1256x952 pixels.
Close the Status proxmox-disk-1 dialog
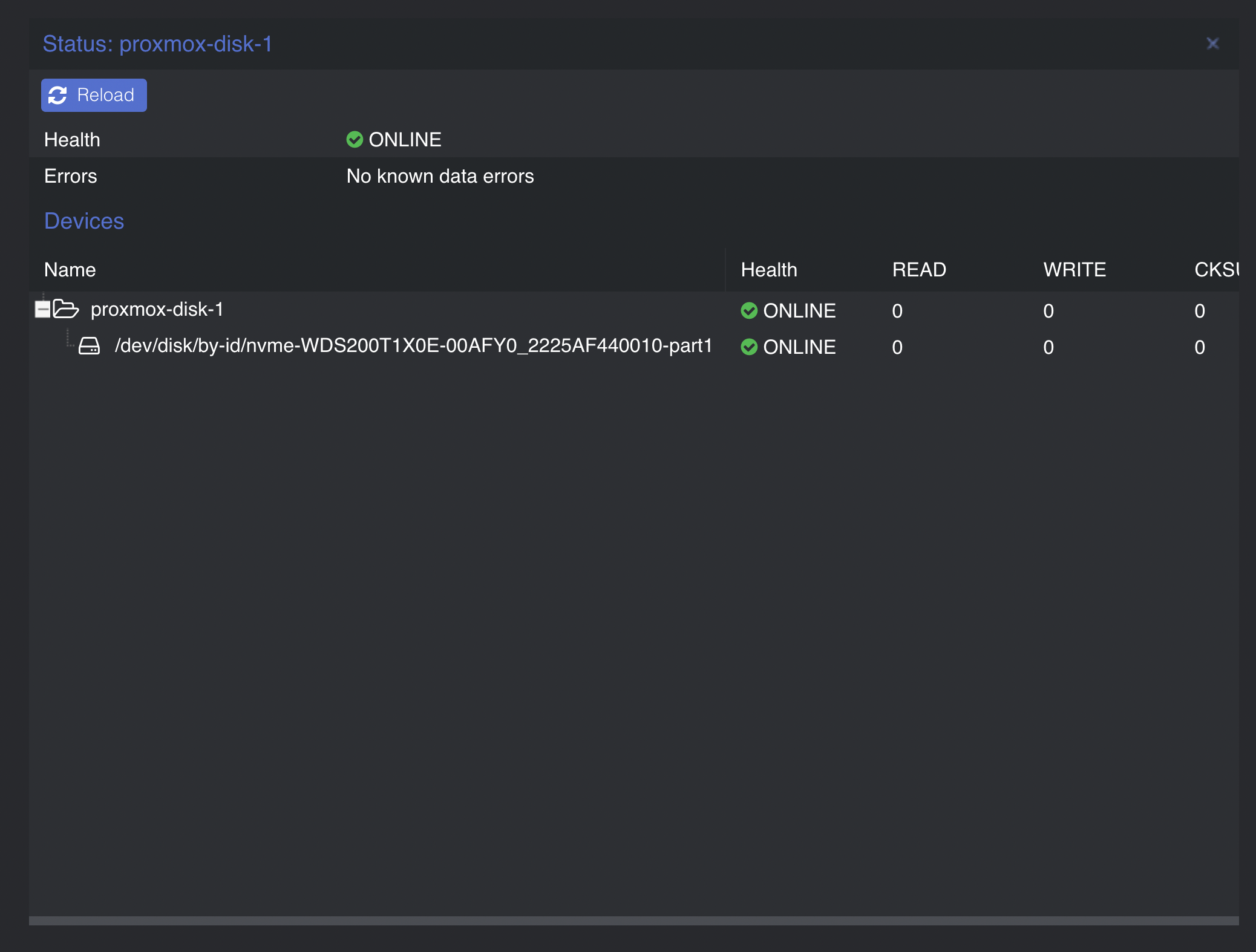pyautogui.click(x=1212, y=44)
